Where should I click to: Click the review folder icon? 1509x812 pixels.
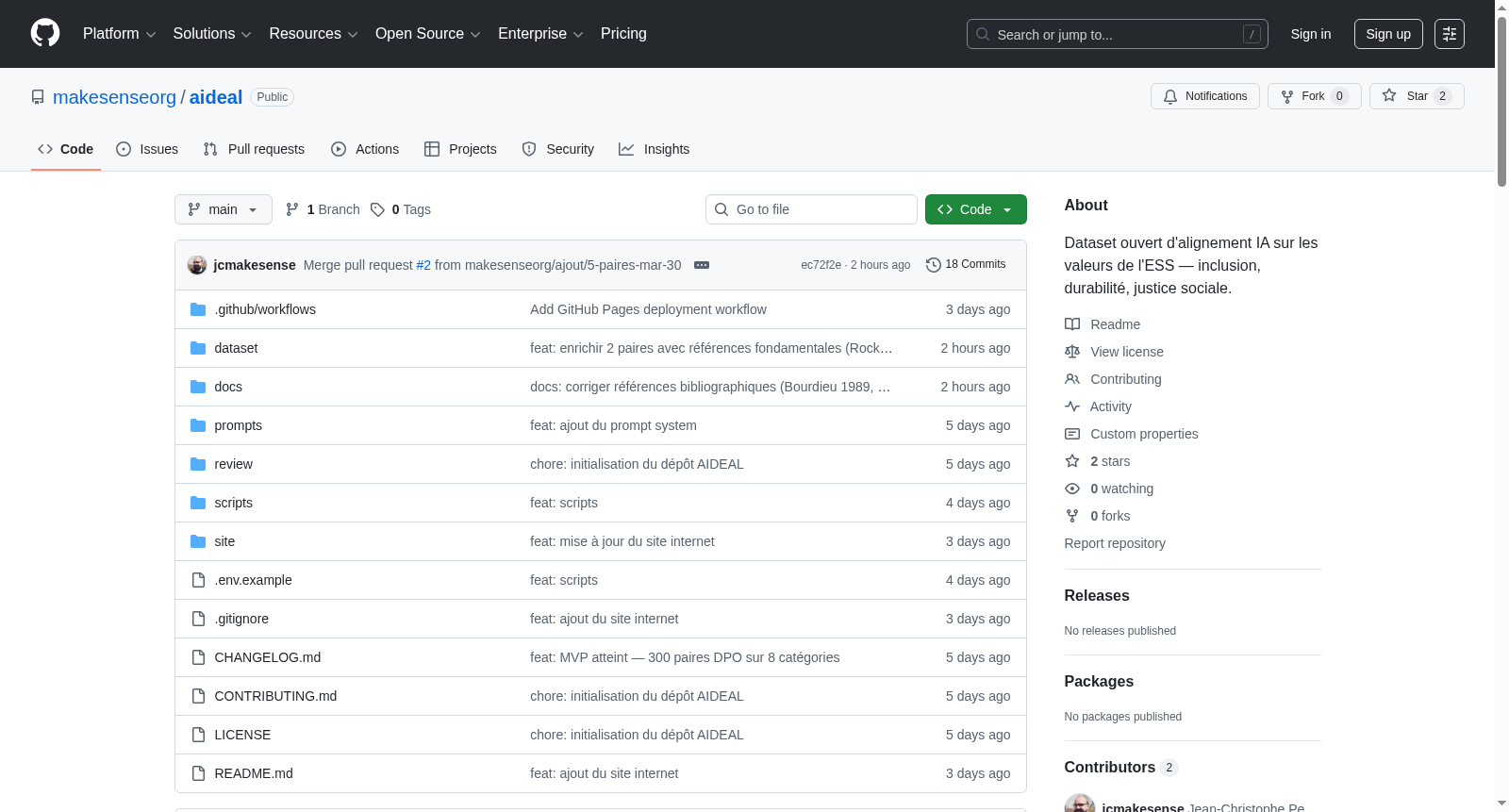coord(198,464)
